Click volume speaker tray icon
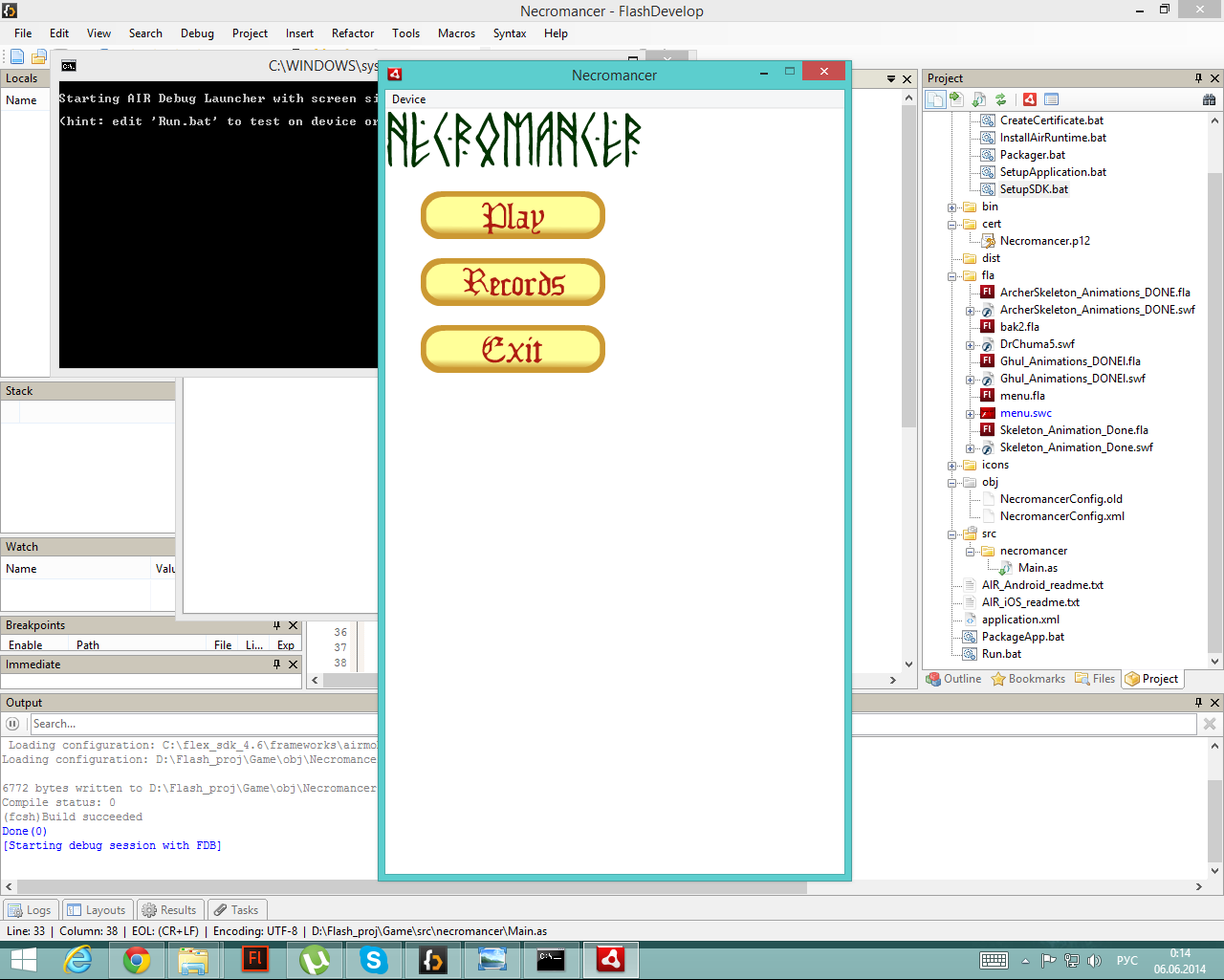 [x=1094, y=961]
